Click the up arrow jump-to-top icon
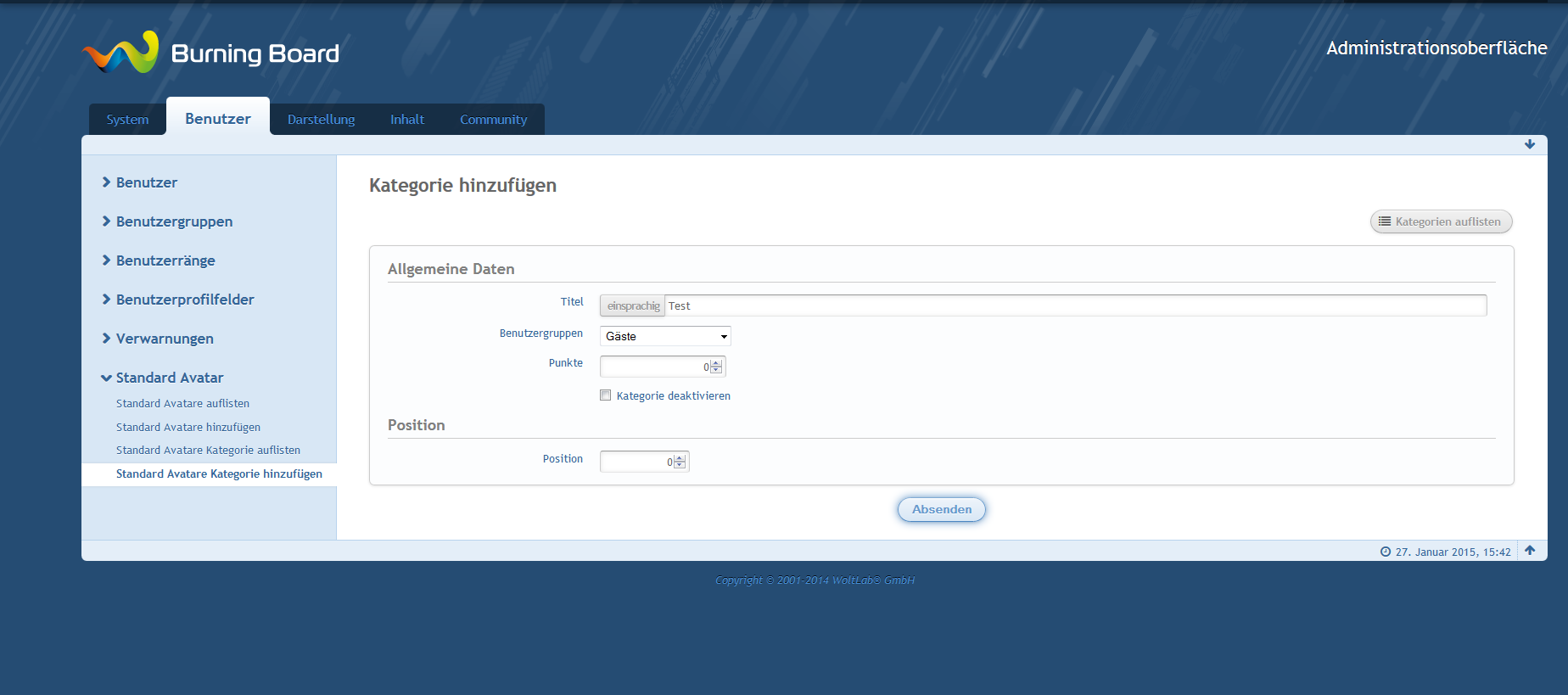The image size is (1568, 695). coord(1529,550)
